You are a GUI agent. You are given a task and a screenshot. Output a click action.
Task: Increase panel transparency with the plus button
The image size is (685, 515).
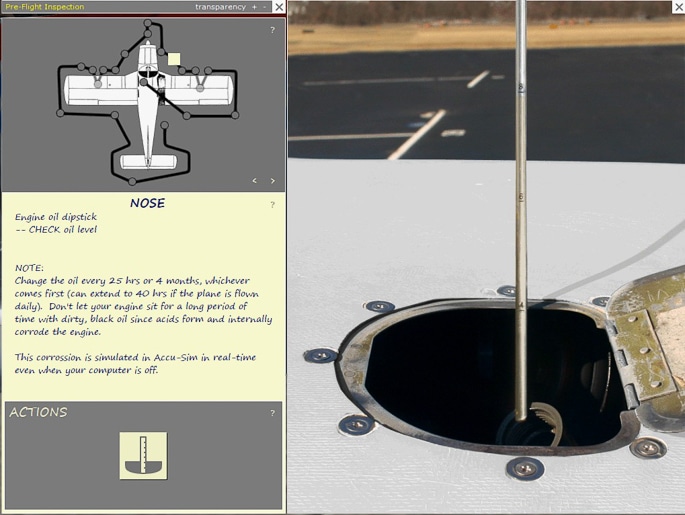point(254,7)
